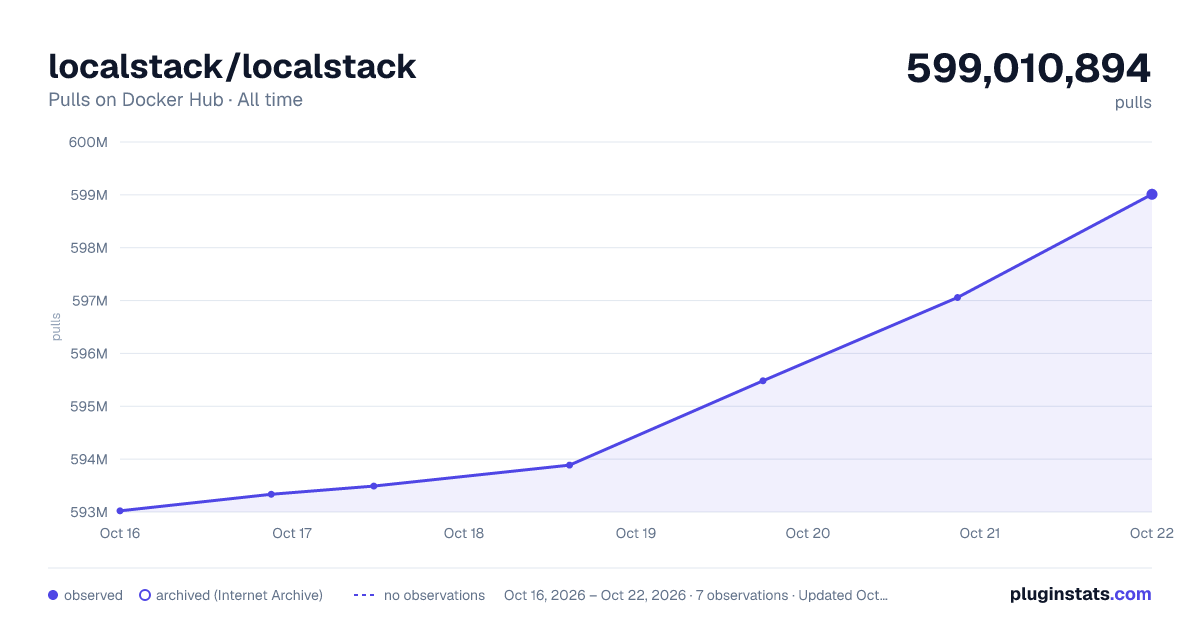Screen dimensions: 1200x630
Task: Click the 598M y-axis label
Action: coord(88,248)
